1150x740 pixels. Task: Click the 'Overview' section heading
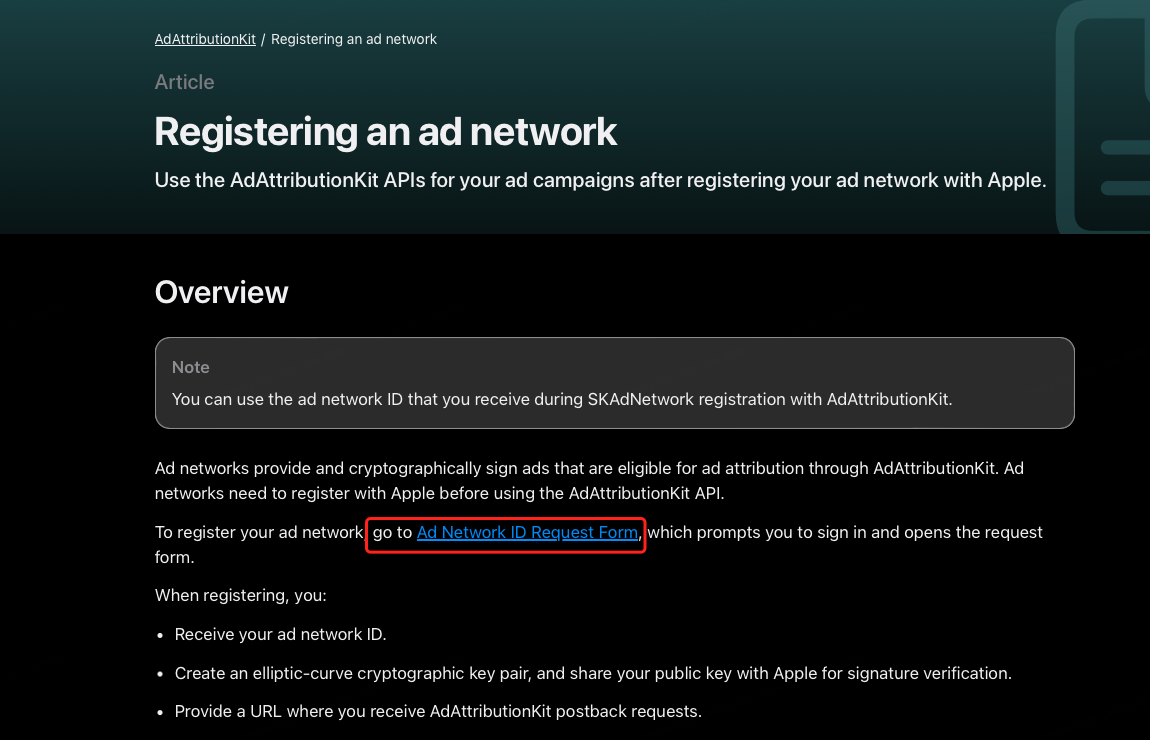click(x=221, y=293)
